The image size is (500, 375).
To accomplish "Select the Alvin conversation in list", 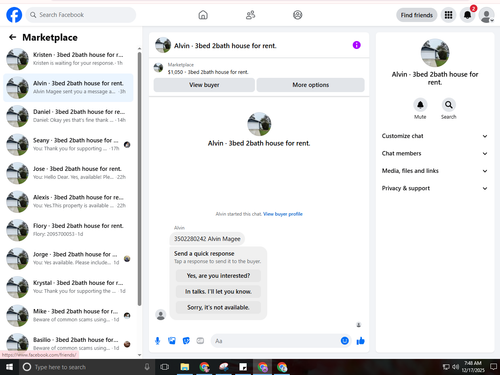I will (68, 88).
